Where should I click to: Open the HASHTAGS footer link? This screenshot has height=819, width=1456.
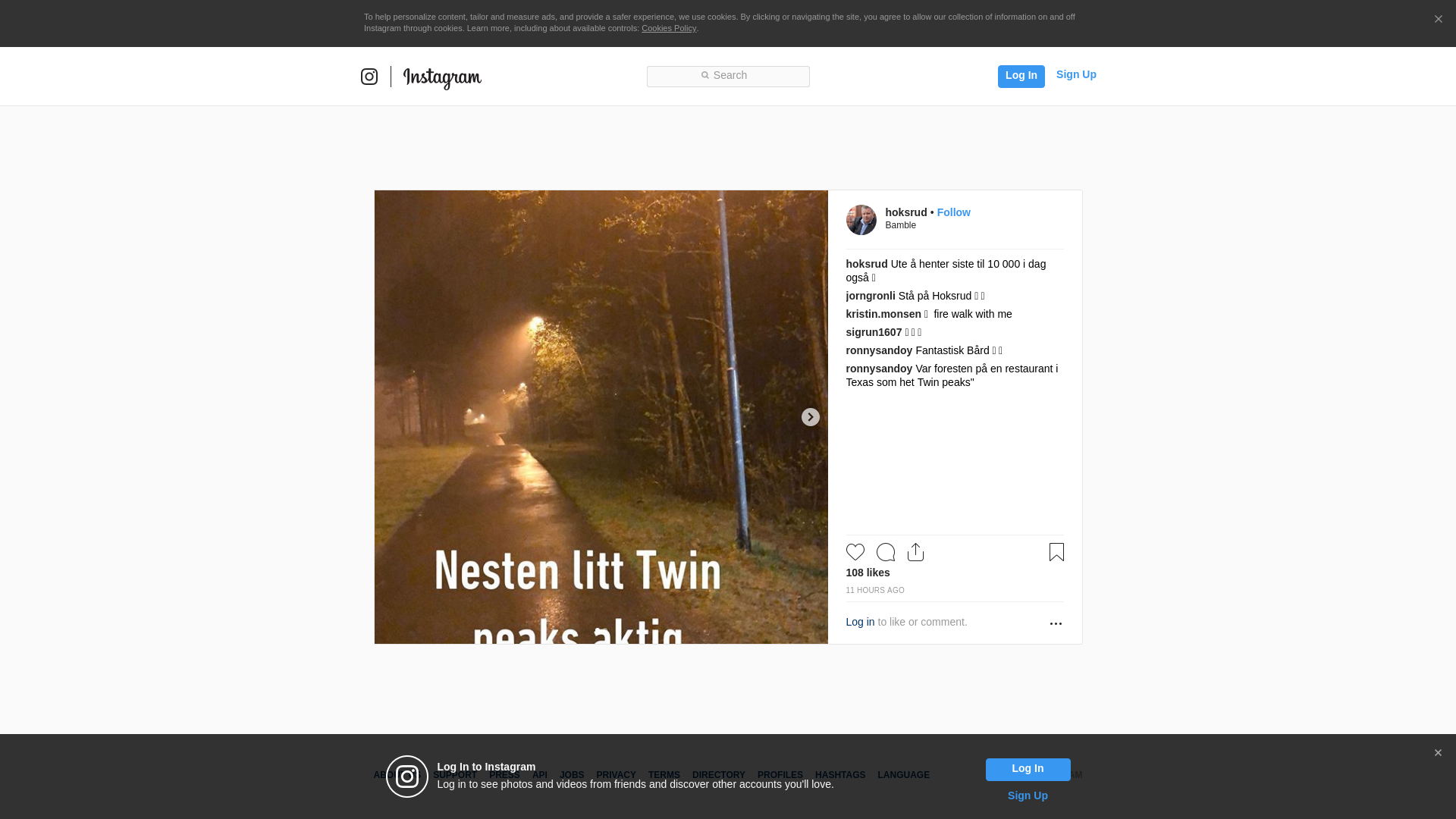[839, 775]
